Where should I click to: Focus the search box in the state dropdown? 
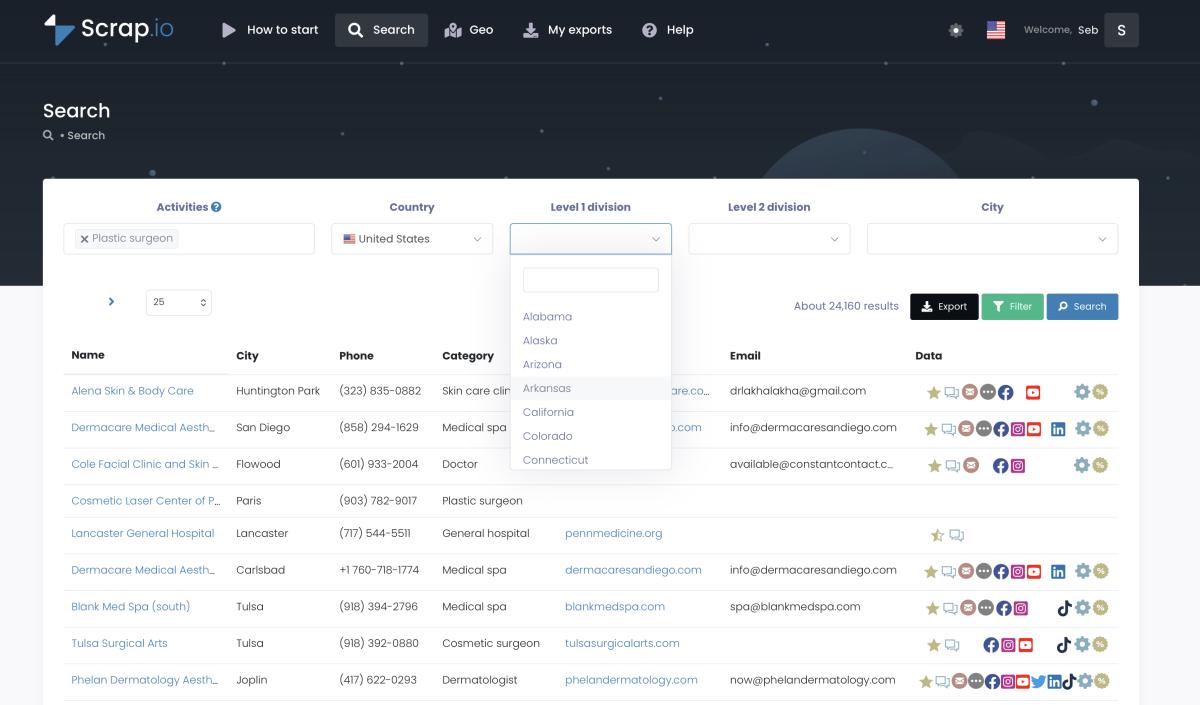click(x=590, y=280)
